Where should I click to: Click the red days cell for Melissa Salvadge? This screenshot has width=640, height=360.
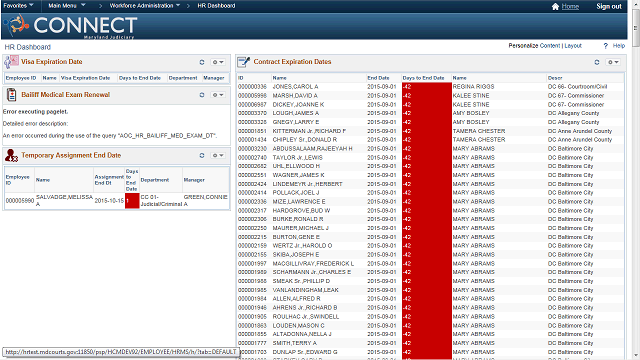(x=132, y=201)
